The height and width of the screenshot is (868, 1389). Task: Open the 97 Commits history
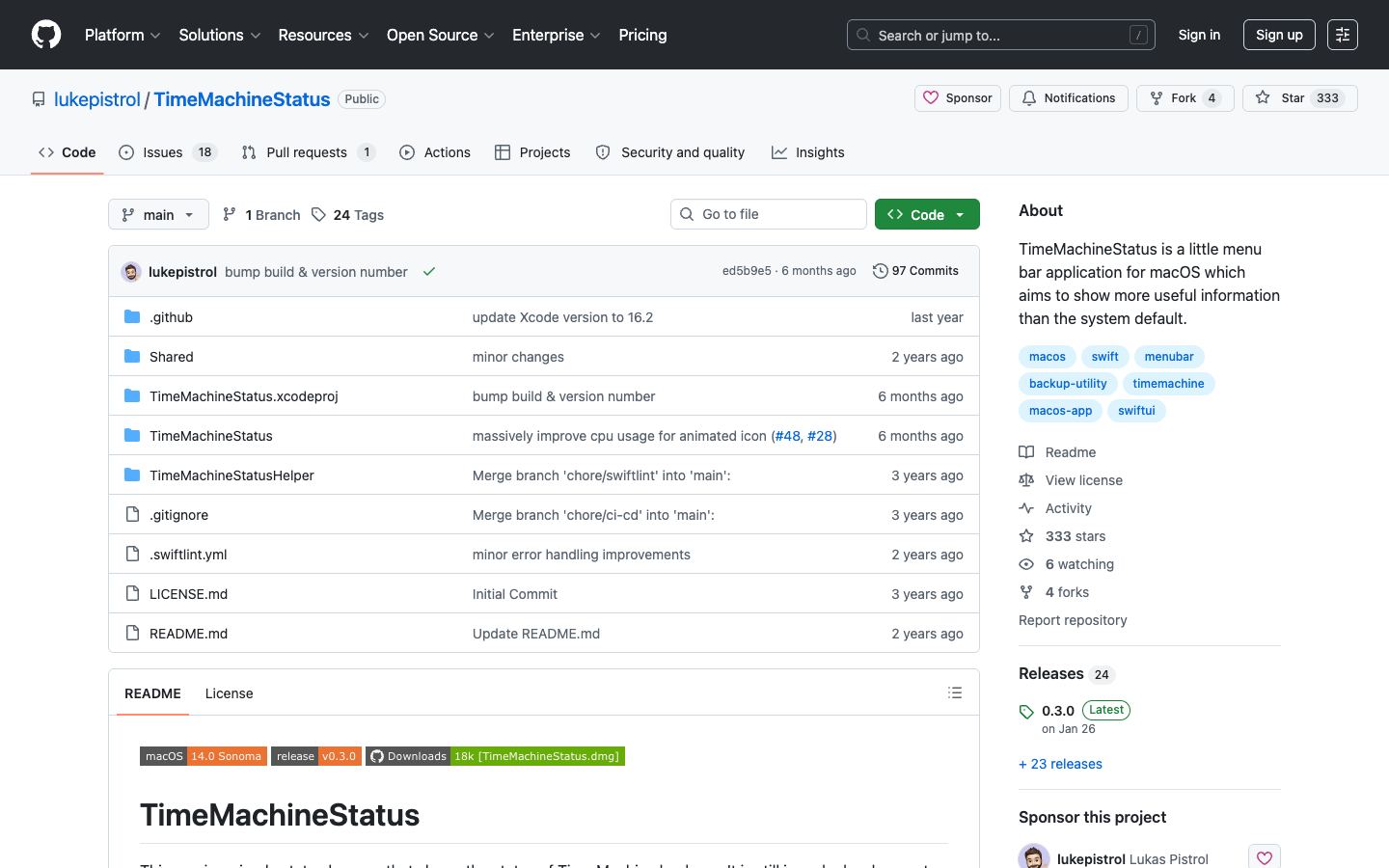pos(915,271)
